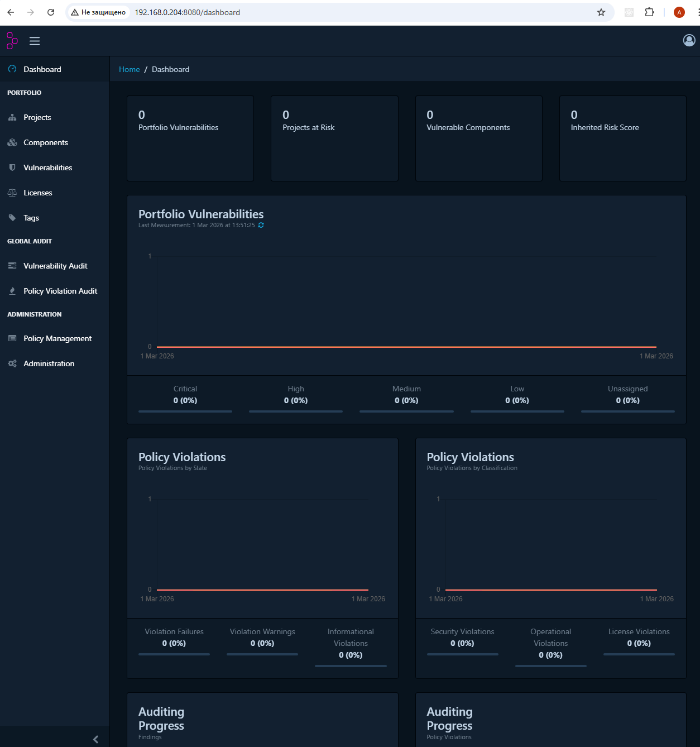This screenshot has height=747, width=700.
Task: Follow the Home breadcrumb link
Action: tap(129, 69)
